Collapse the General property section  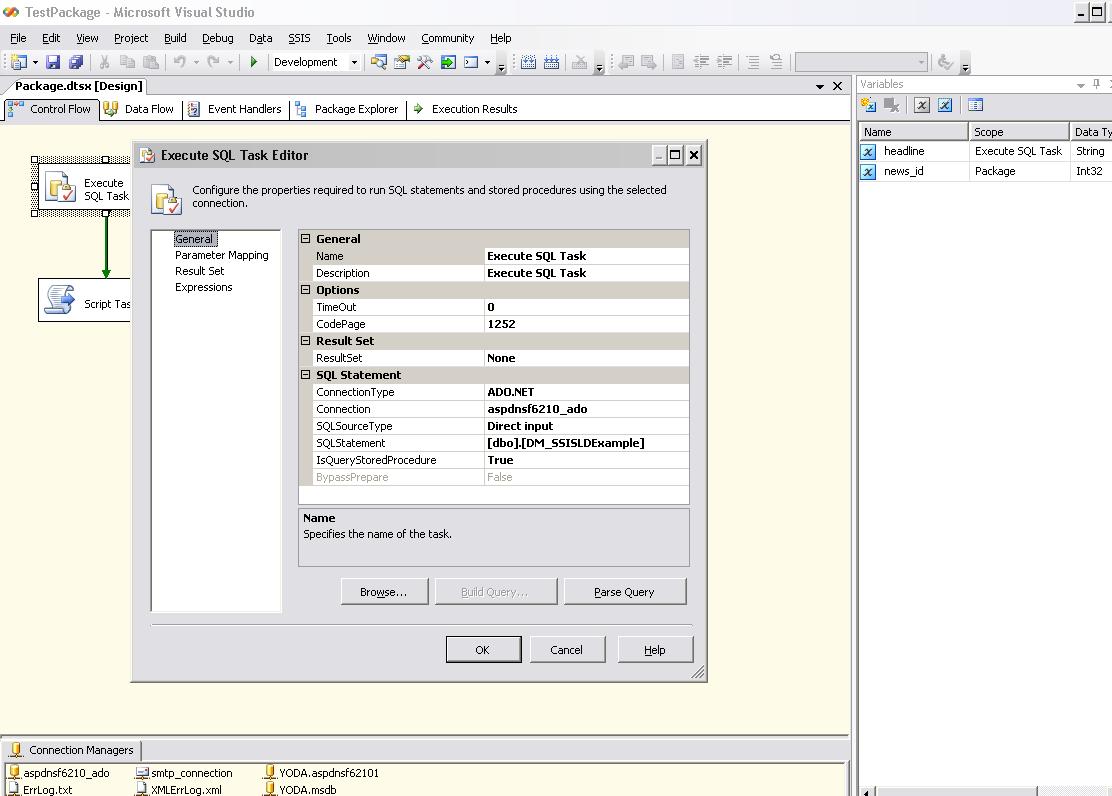pos(306,239)
